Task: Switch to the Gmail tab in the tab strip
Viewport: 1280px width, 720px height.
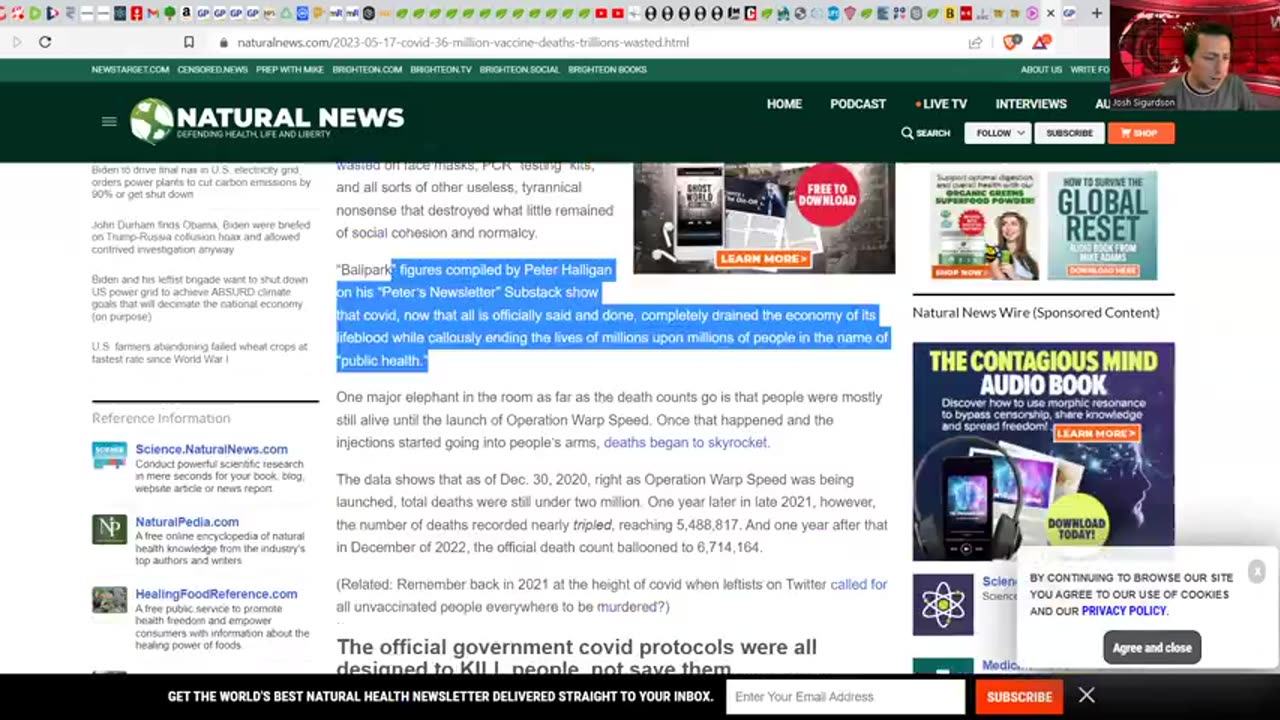Action: (x=153, y=13)
